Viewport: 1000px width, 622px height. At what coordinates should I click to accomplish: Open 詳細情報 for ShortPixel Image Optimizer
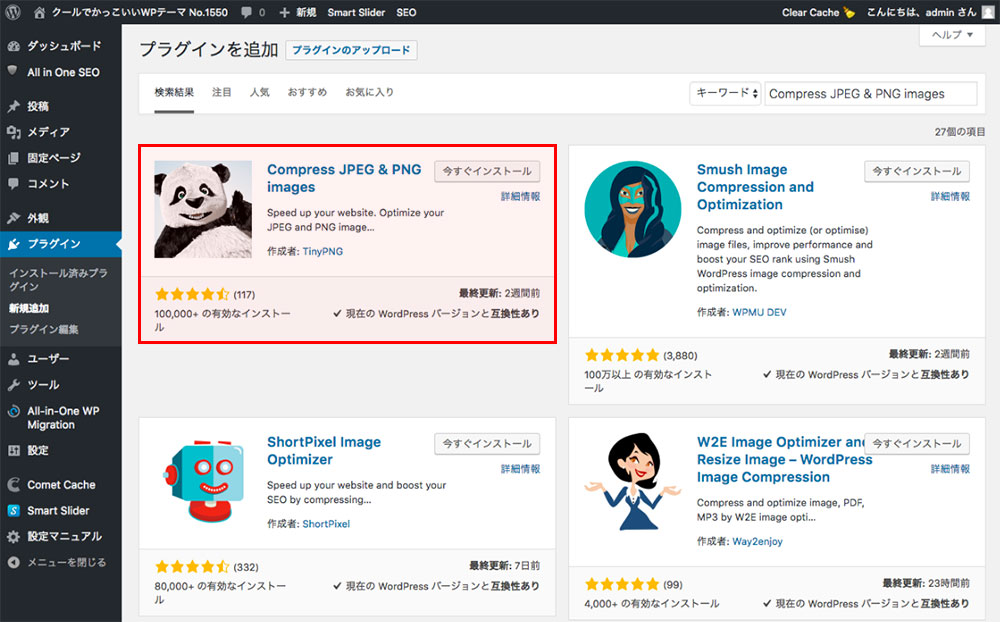pyautogui.click(x=520, y=469)
